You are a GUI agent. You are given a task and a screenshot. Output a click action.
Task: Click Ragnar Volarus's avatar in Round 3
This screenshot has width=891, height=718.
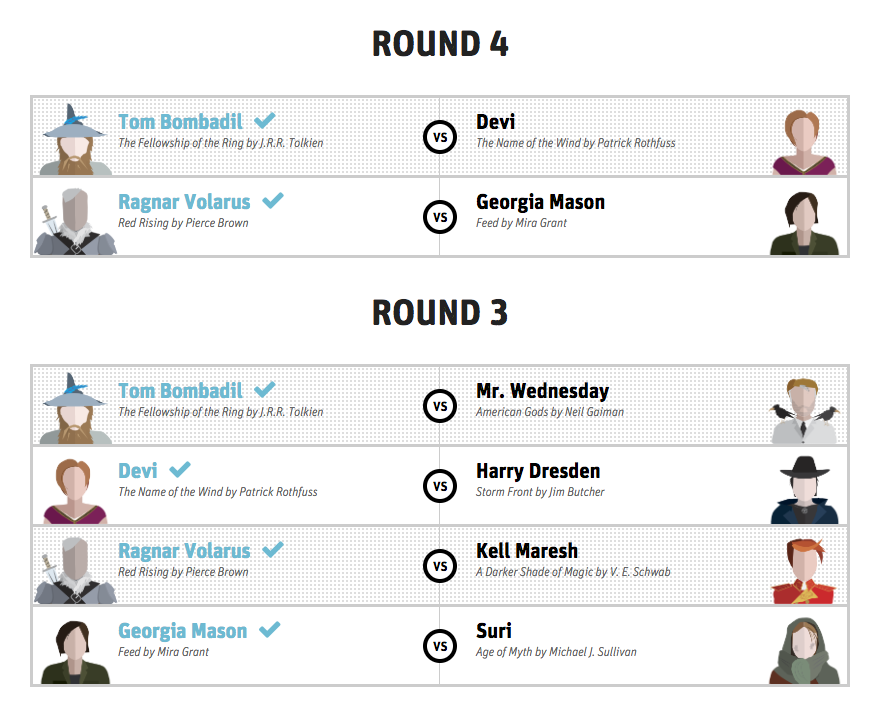76,570
